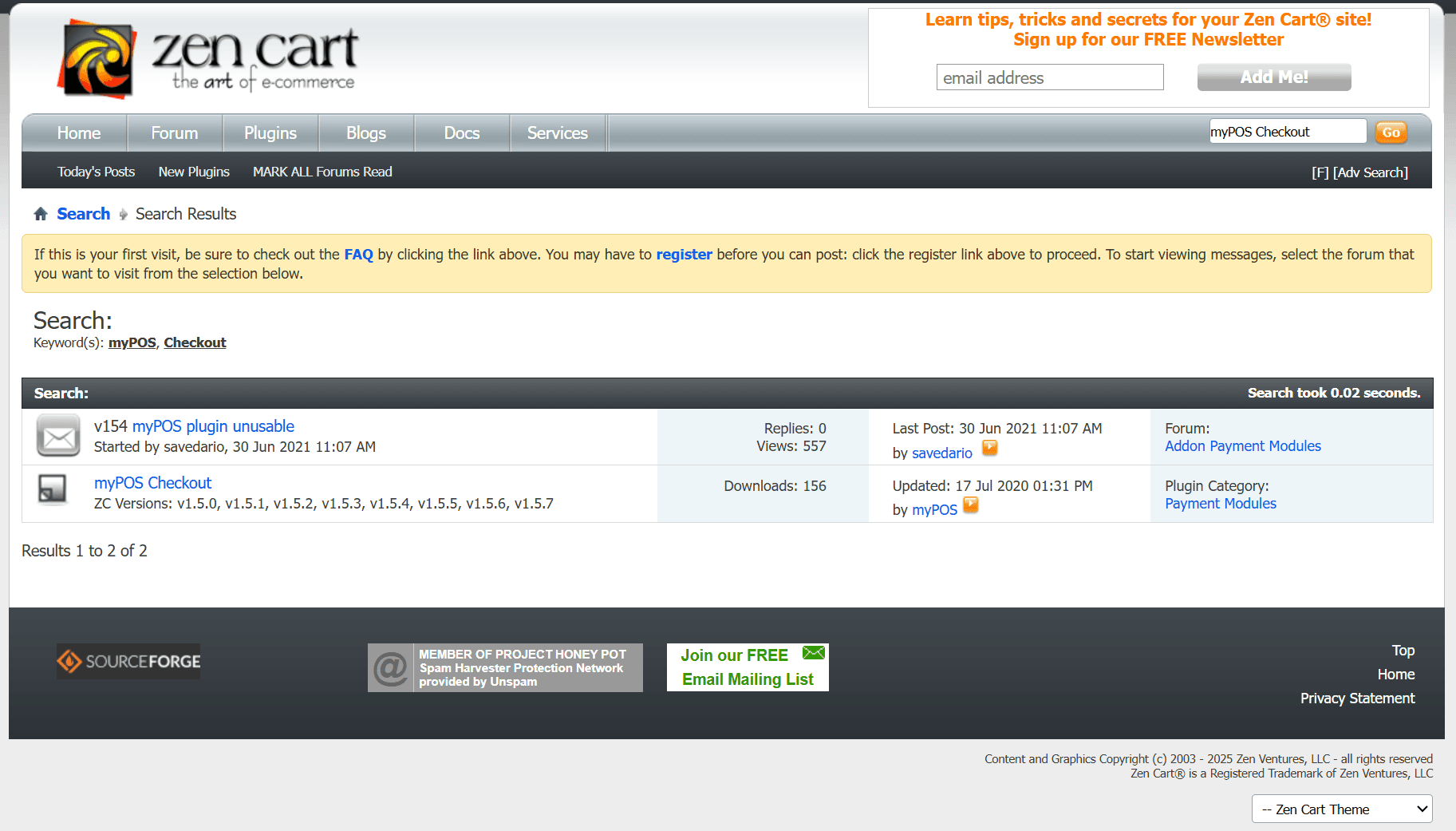Click the plugin icon next to myPOS Checkout
The image size is (1456, 831).
coord(53,490)
